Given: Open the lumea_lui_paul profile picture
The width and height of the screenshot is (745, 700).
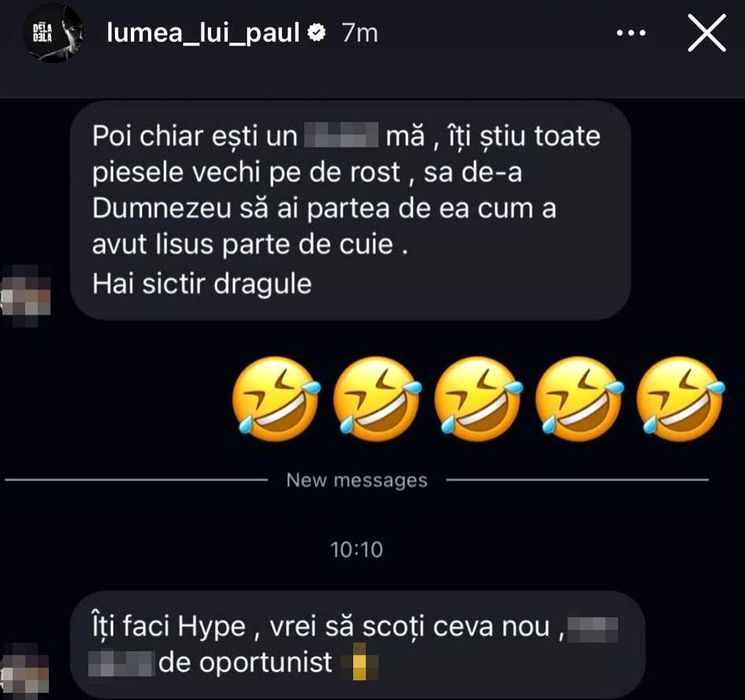Looking at the screenshot, I should click(x=54, y=33).
